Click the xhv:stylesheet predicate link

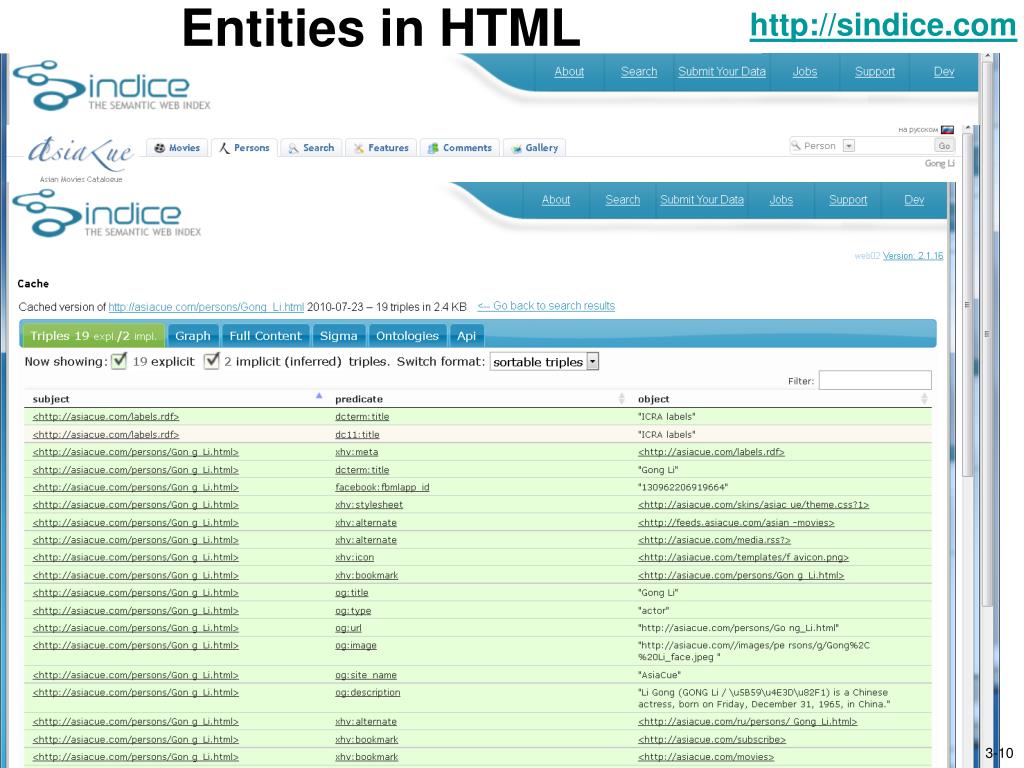(x=369, y=505)
